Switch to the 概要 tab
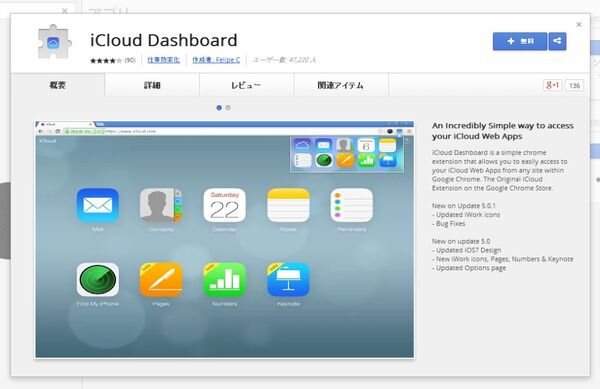The height and width of the screenshot is (389, 600). (57, 85)
